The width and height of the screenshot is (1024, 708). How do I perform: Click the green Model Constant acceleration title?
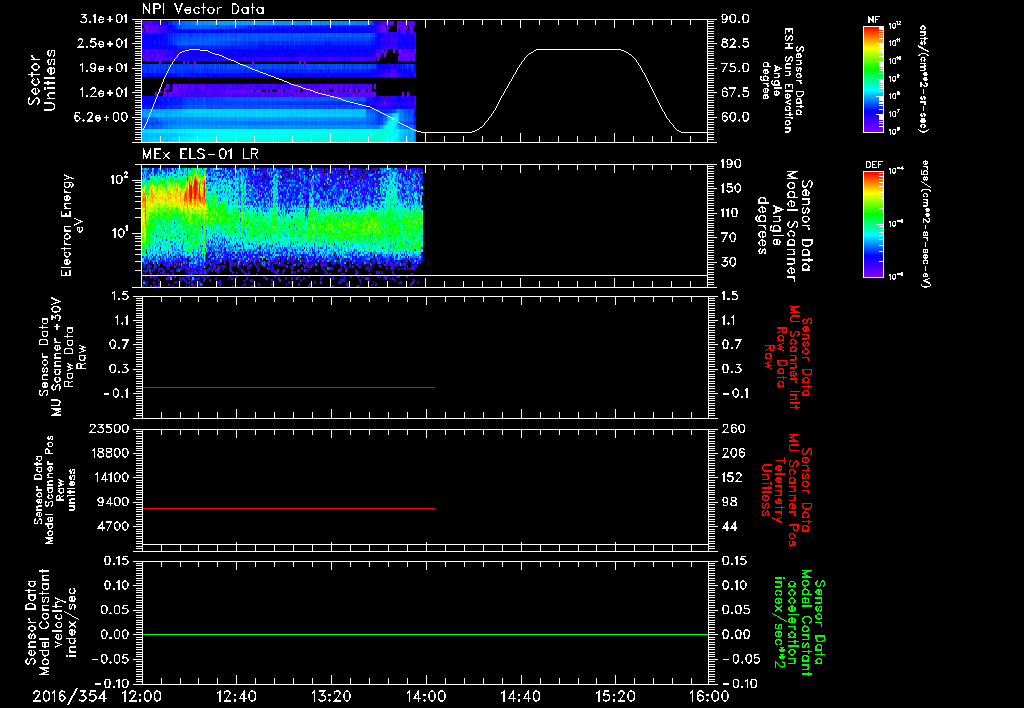tap(799, 623)
